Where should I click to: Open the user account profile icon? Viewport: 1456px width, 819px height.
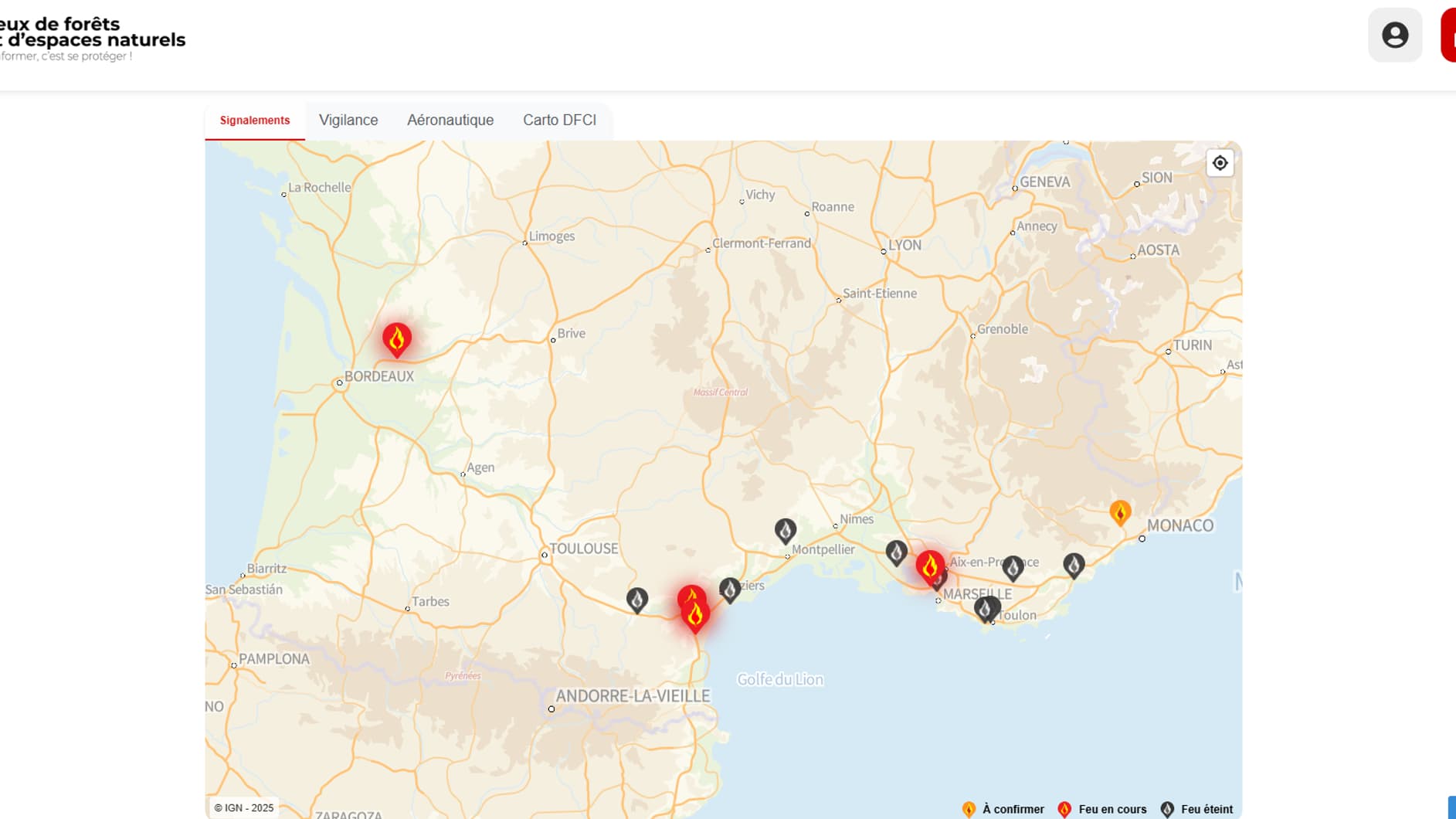point(1394,35)
